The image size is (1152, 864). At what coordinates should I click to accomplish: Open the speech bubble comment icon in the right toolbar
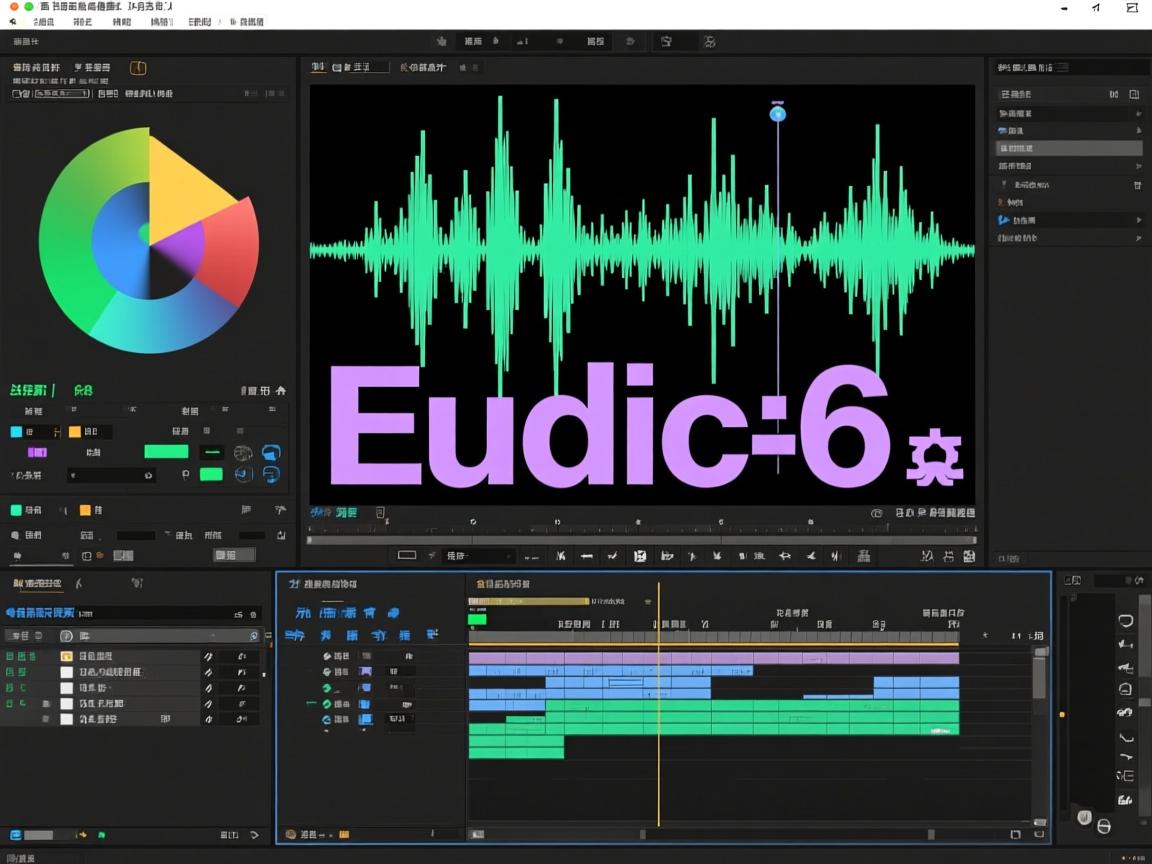click(1124, 620)
